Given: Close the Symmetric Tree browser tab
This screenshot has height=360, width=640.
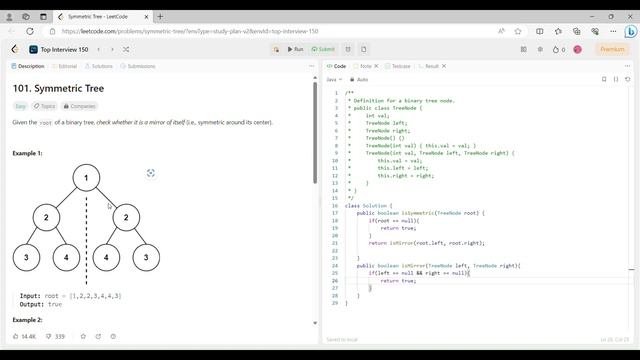Looking at the screenshot, I should 147,17.
